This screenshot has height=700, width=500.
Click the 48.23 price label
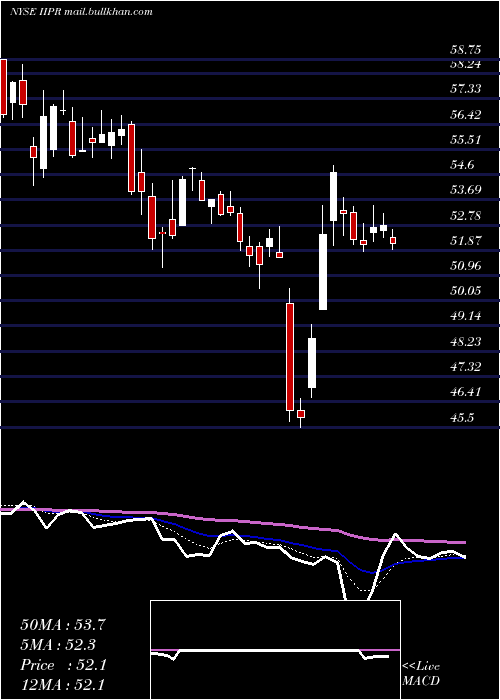point(466,342)
